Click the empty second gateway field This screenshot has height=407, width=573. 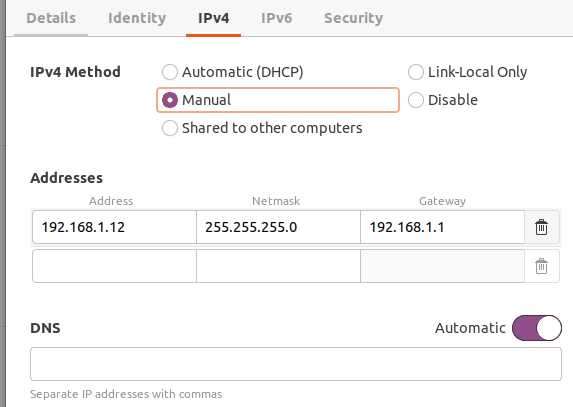443,266
